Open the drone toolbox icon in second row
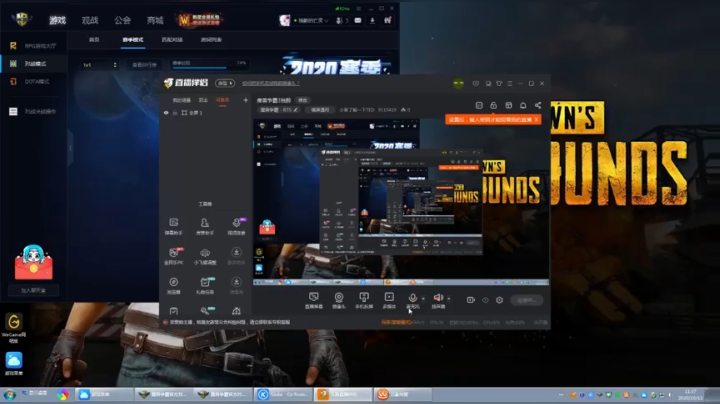 (x=205, y=256)
